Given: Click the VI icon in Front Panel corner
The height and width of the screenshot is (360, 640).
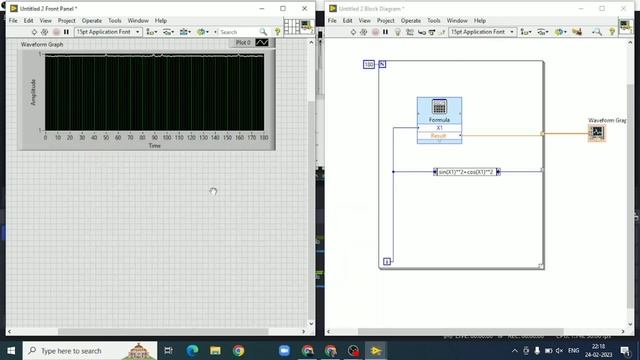Looking at the screenshot, I should click(307, 27).
